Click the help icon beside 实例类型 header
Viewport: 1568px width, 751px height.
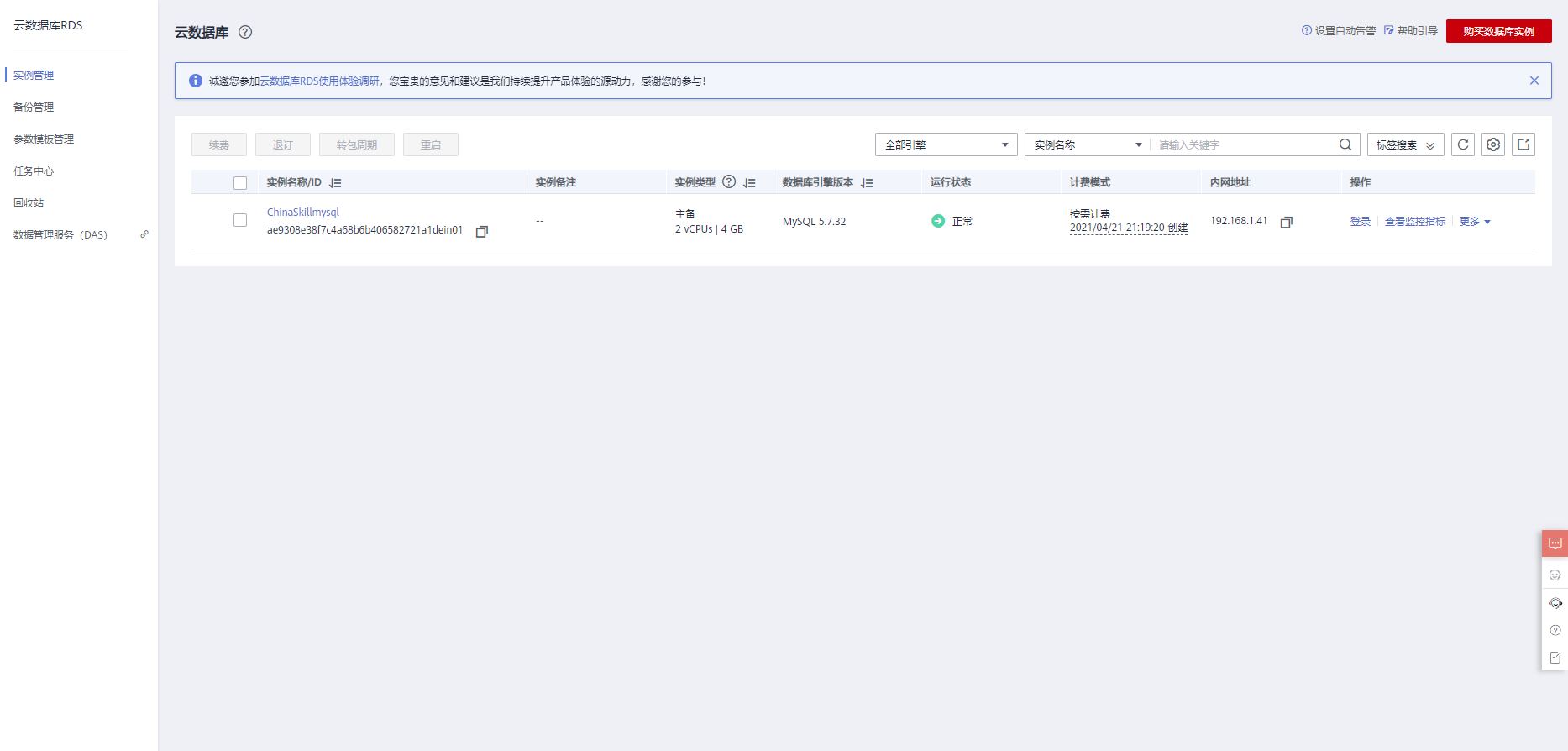729,181
